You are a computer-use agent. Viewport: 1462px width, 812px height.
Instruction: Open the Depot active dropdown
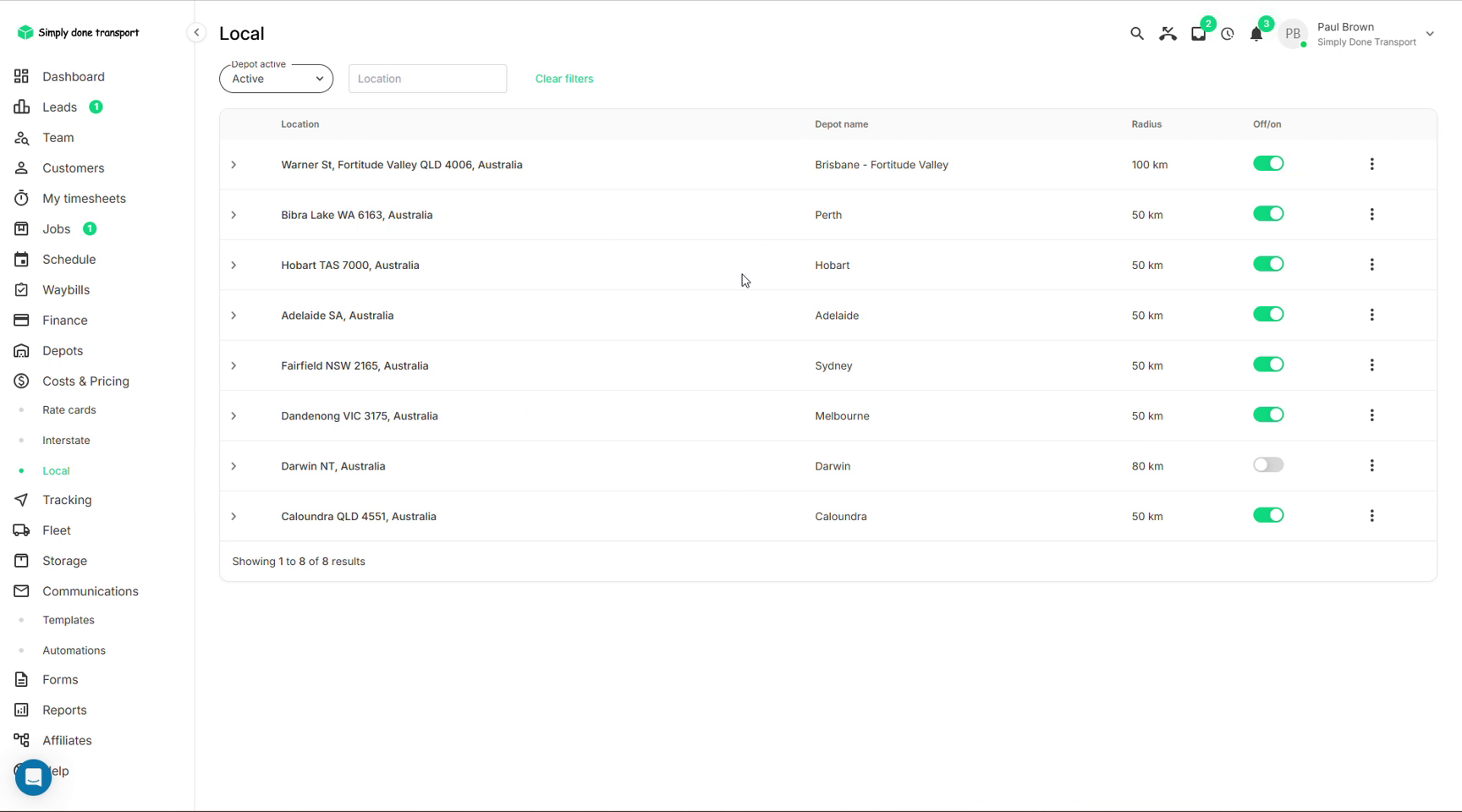(x=276, y=79)
